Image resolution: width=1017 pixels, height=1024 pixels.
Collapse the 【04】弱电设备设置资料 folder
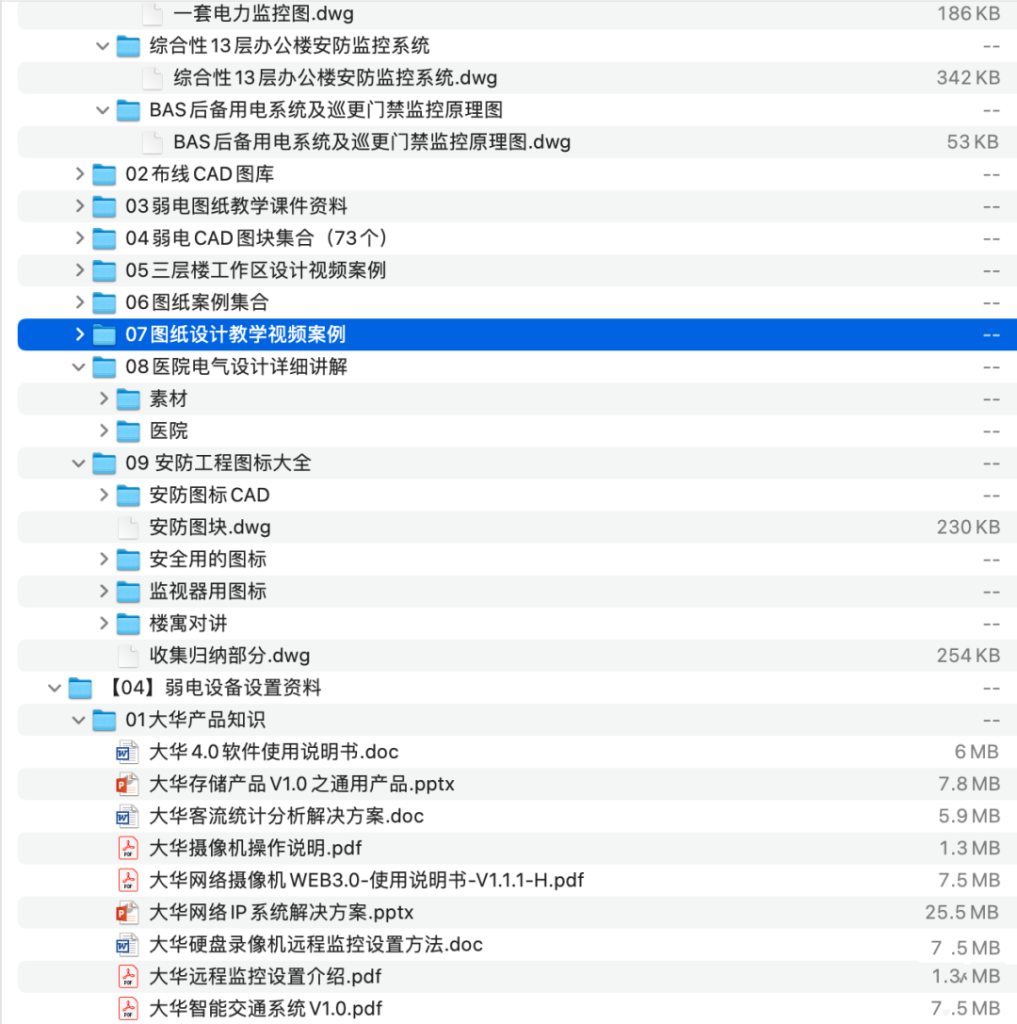click(55, 688)
